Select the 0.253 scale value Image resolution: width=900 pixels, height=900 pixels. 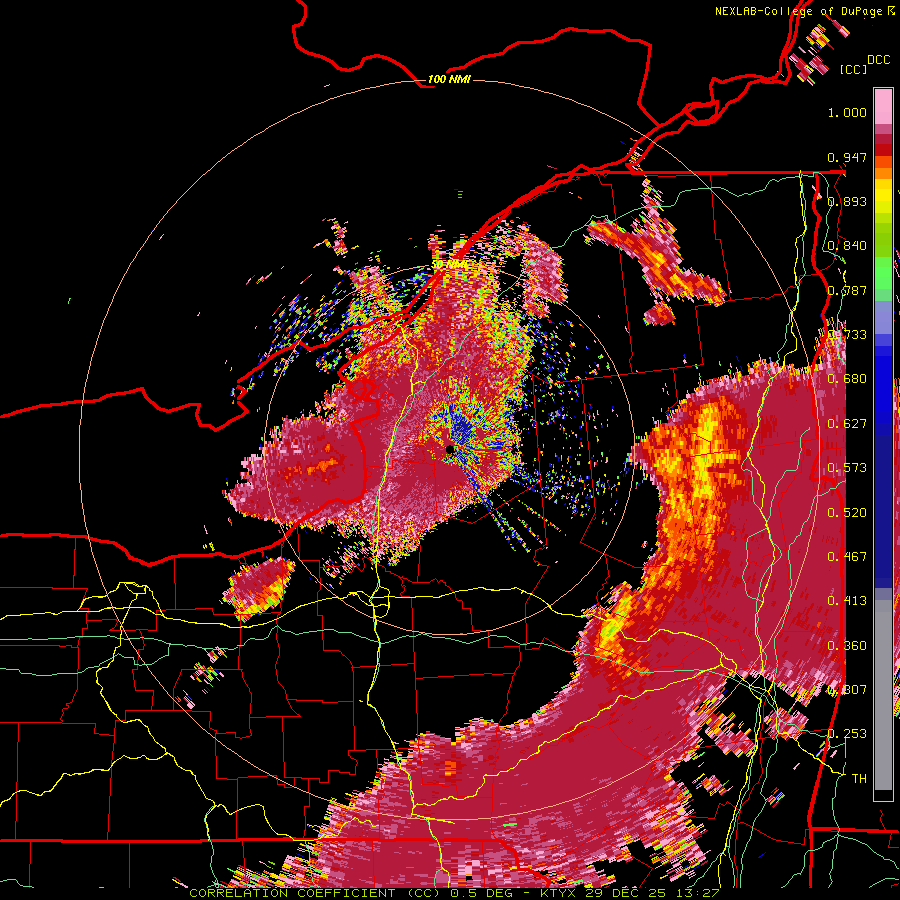pos(847,734)
